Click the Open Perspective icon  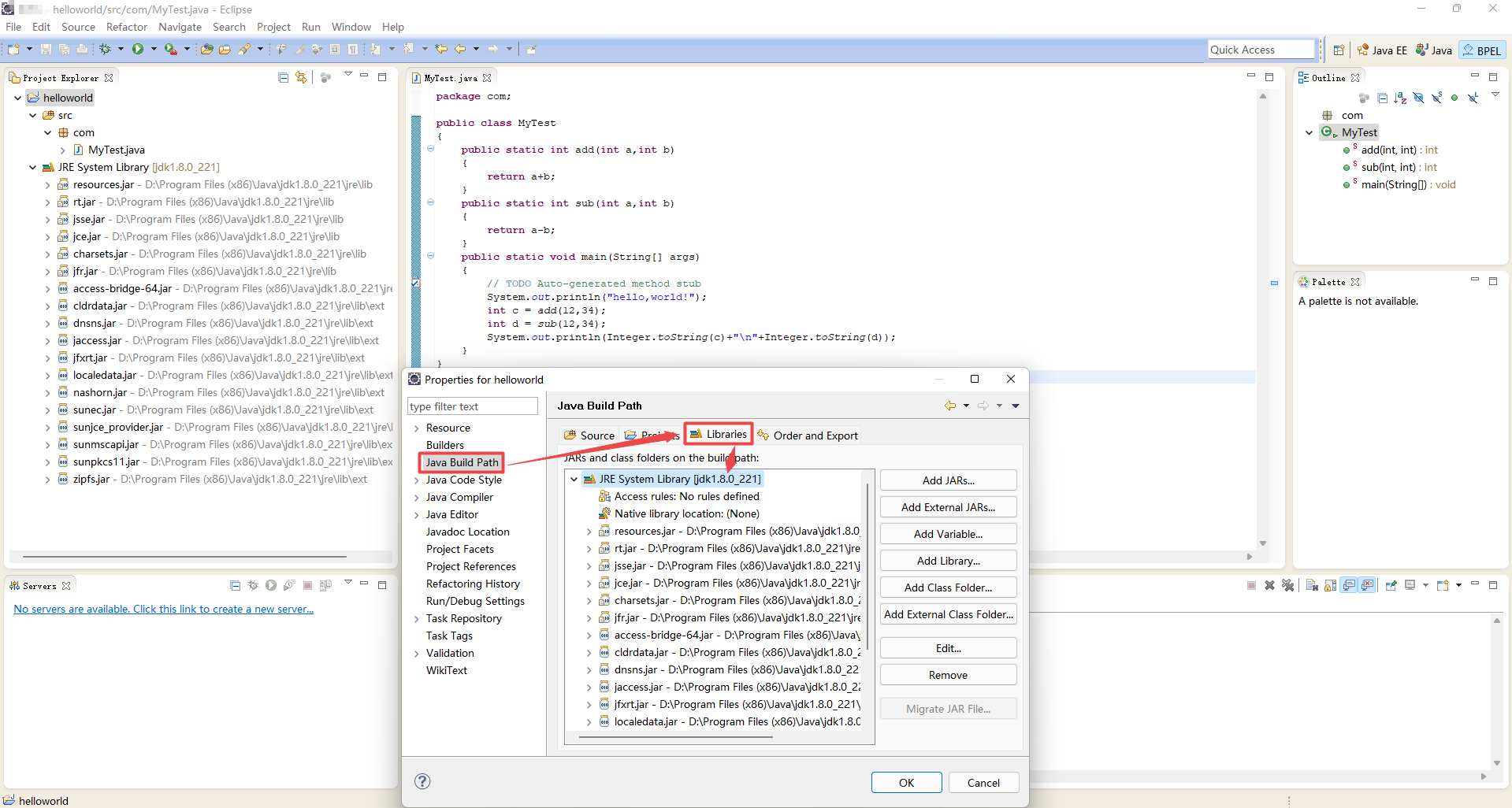[1339, 50]
